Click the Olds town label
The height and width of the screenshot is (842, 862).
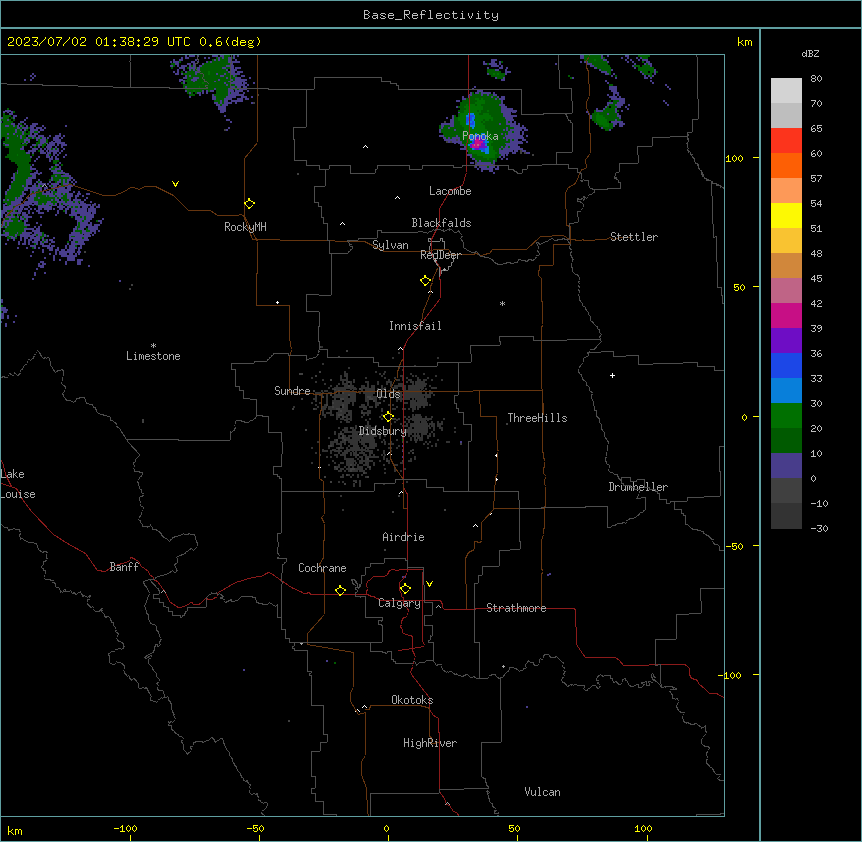pos(388,394)
